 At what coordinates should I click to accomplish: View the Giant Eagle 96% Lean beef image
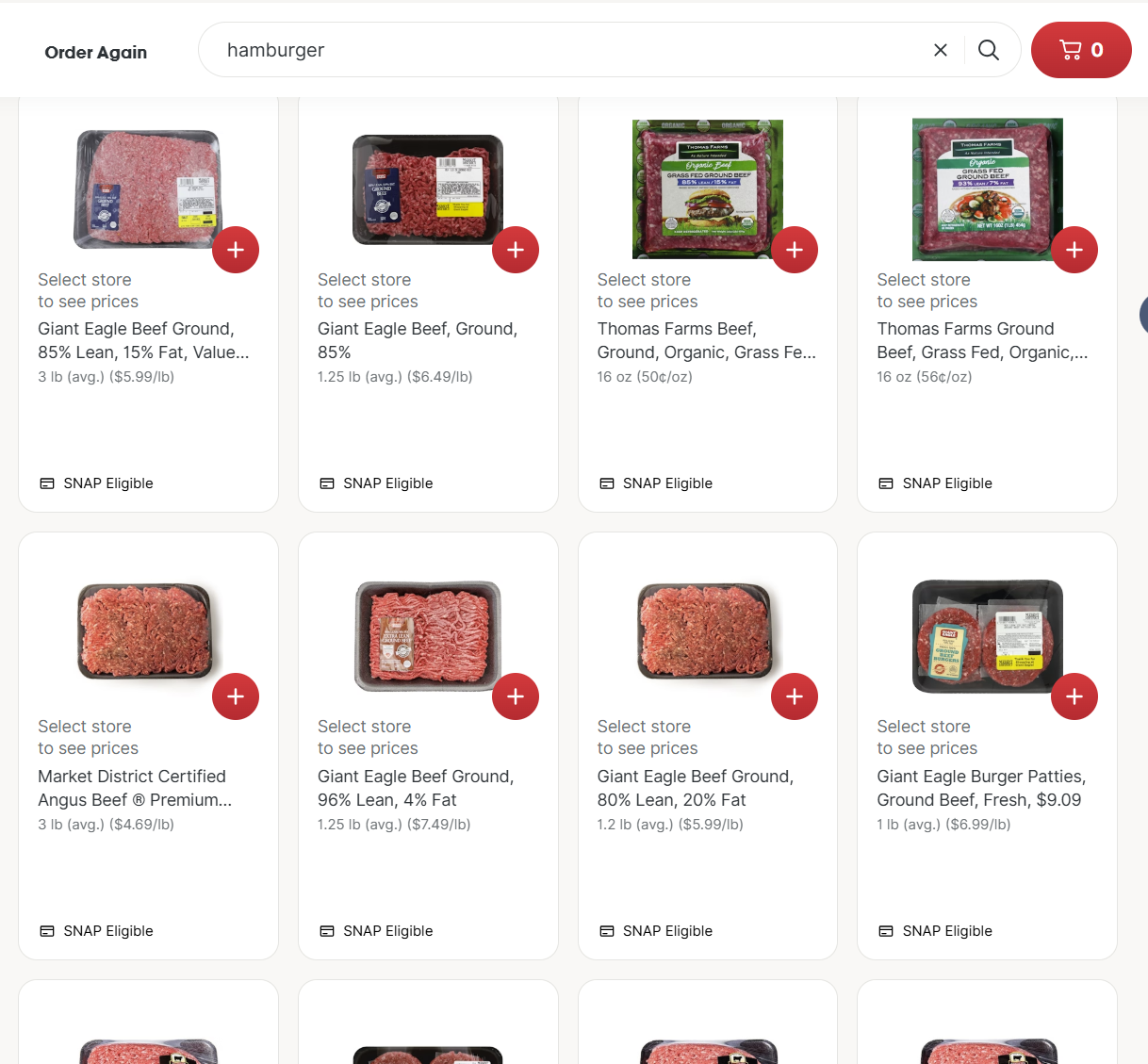pyautogui.click(x=428, y=636)
